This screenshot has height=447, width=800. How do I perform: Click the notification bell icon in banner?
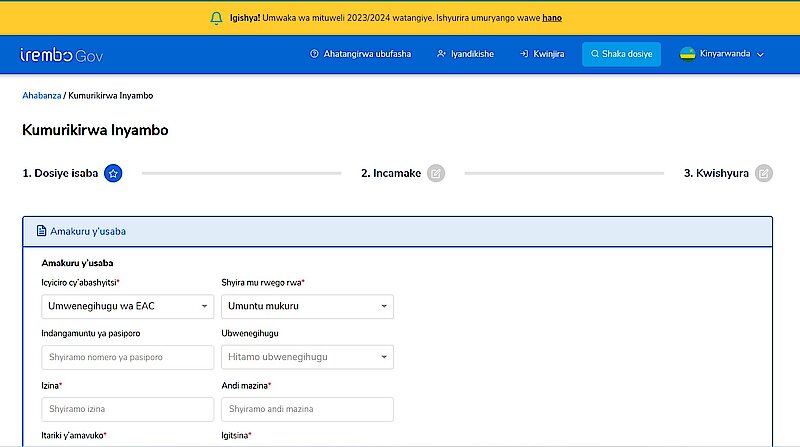point(217,17)
